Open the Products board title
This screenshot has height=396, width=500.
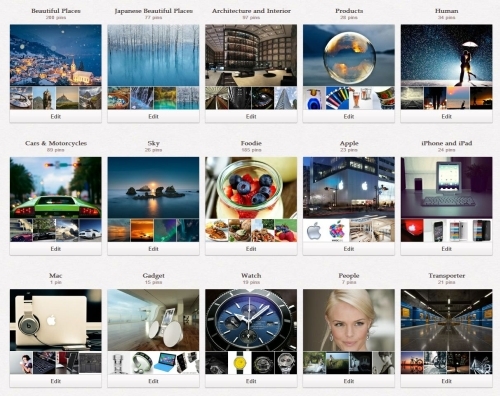click(x=349, y=11)
